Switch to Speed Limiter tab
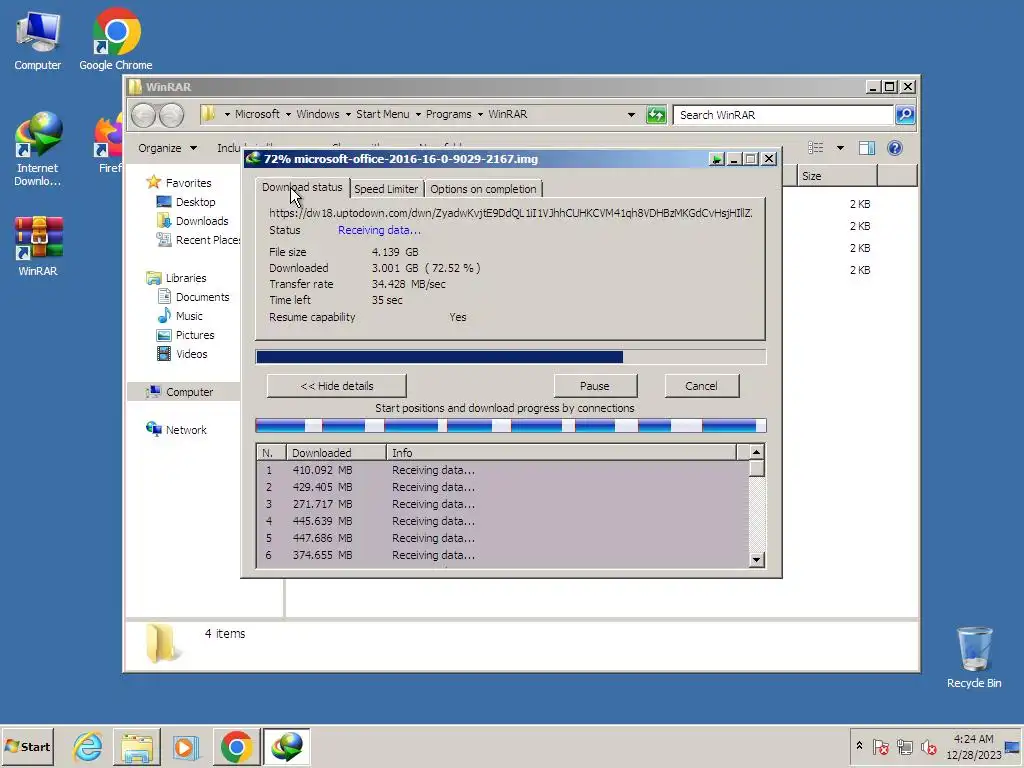1024x768 pixels. point(386,189)
